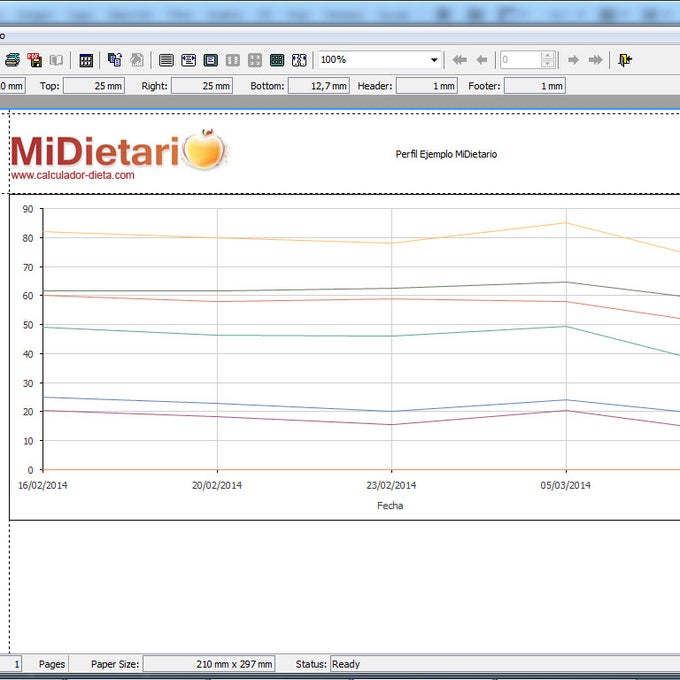
Task: Choose the multiple-pages grid view icon
Action: (x=277, y=60)
